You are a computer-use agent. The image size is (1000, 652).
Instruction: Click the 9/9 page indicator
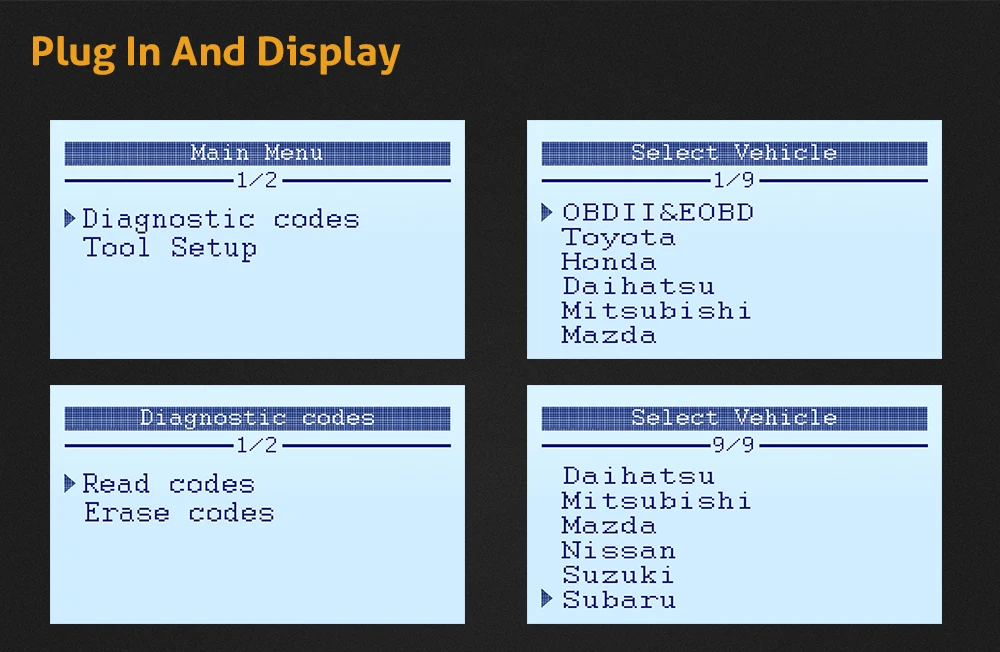[x=734, y=445]
